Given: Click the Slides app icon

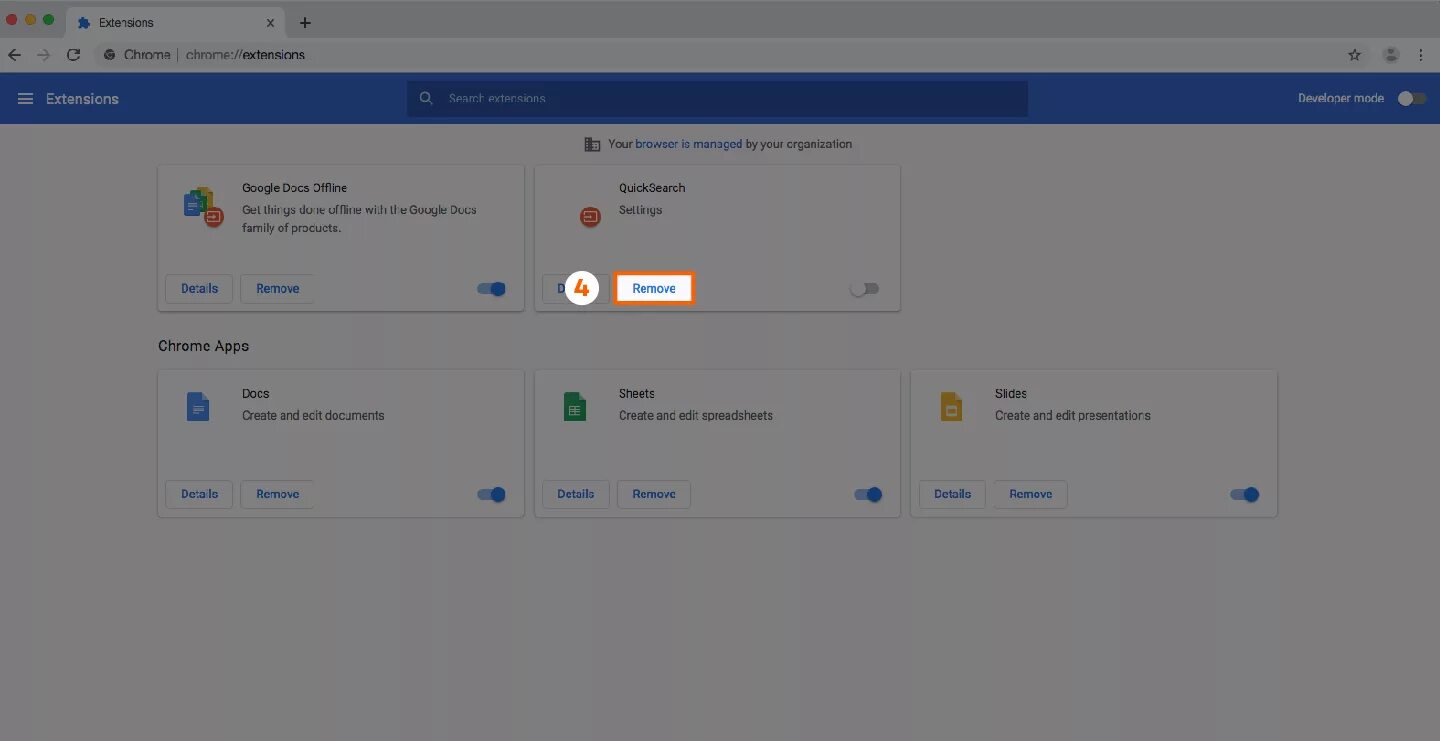Looking at the screenshot, I should click(951, 406).
